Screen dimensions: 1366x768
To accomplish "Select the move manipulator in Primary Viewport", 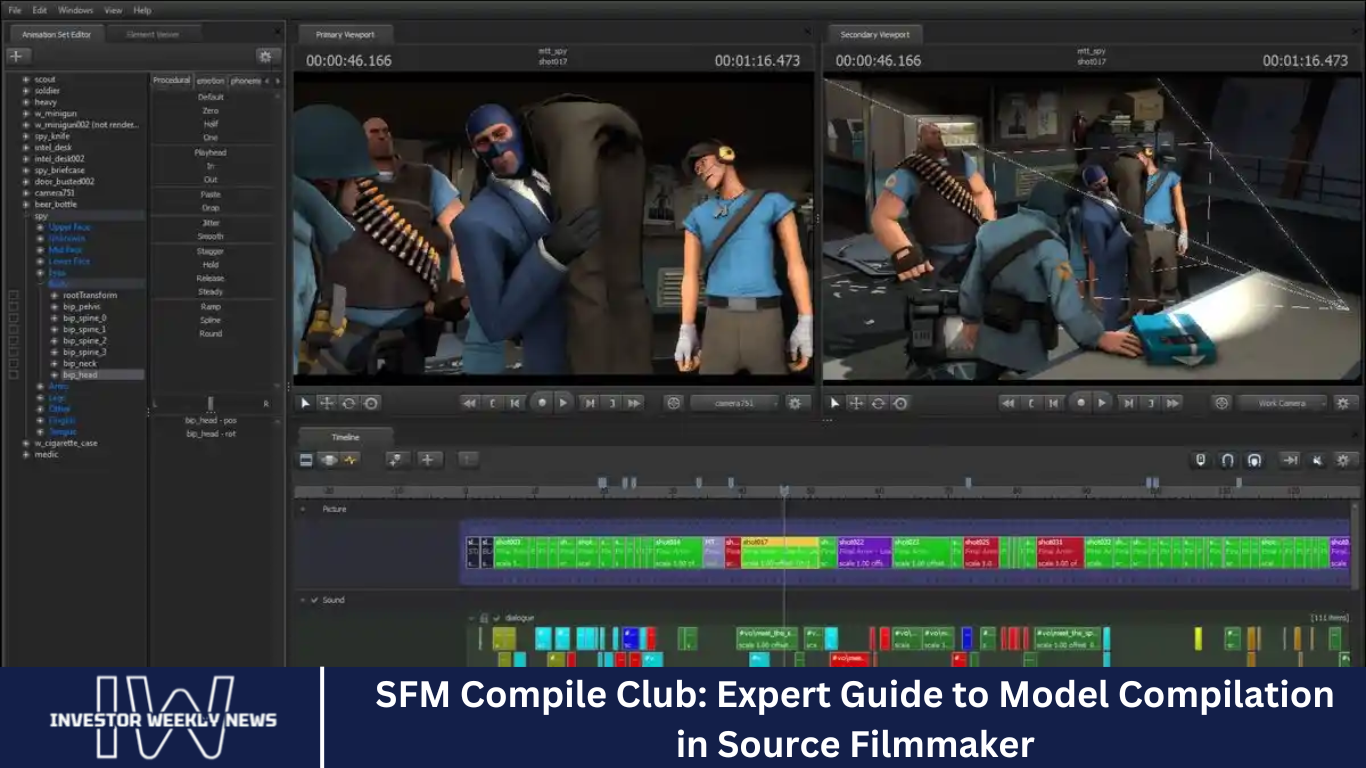I will coord(326,403).
